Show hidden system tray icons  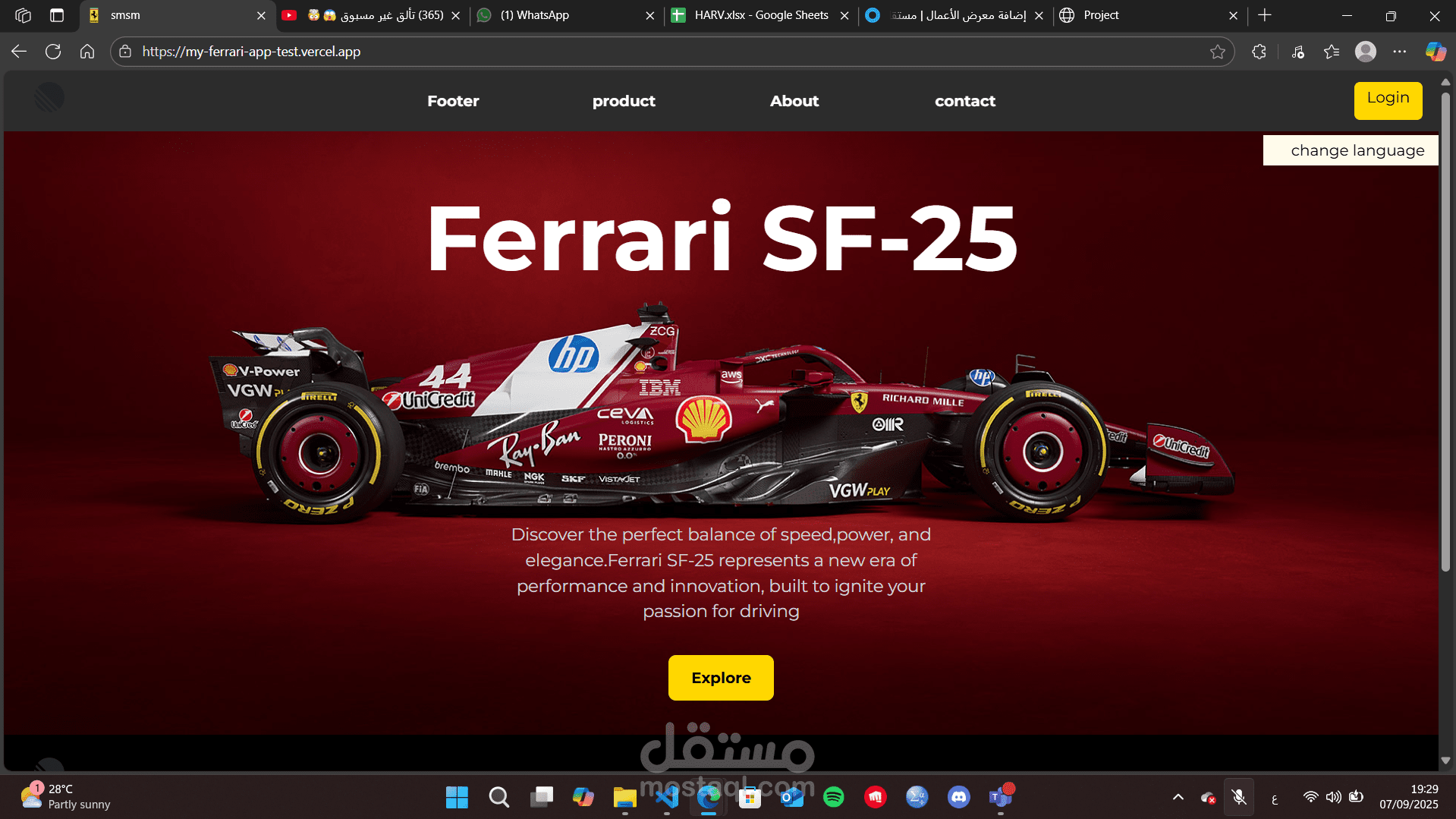coord(1178,797)
